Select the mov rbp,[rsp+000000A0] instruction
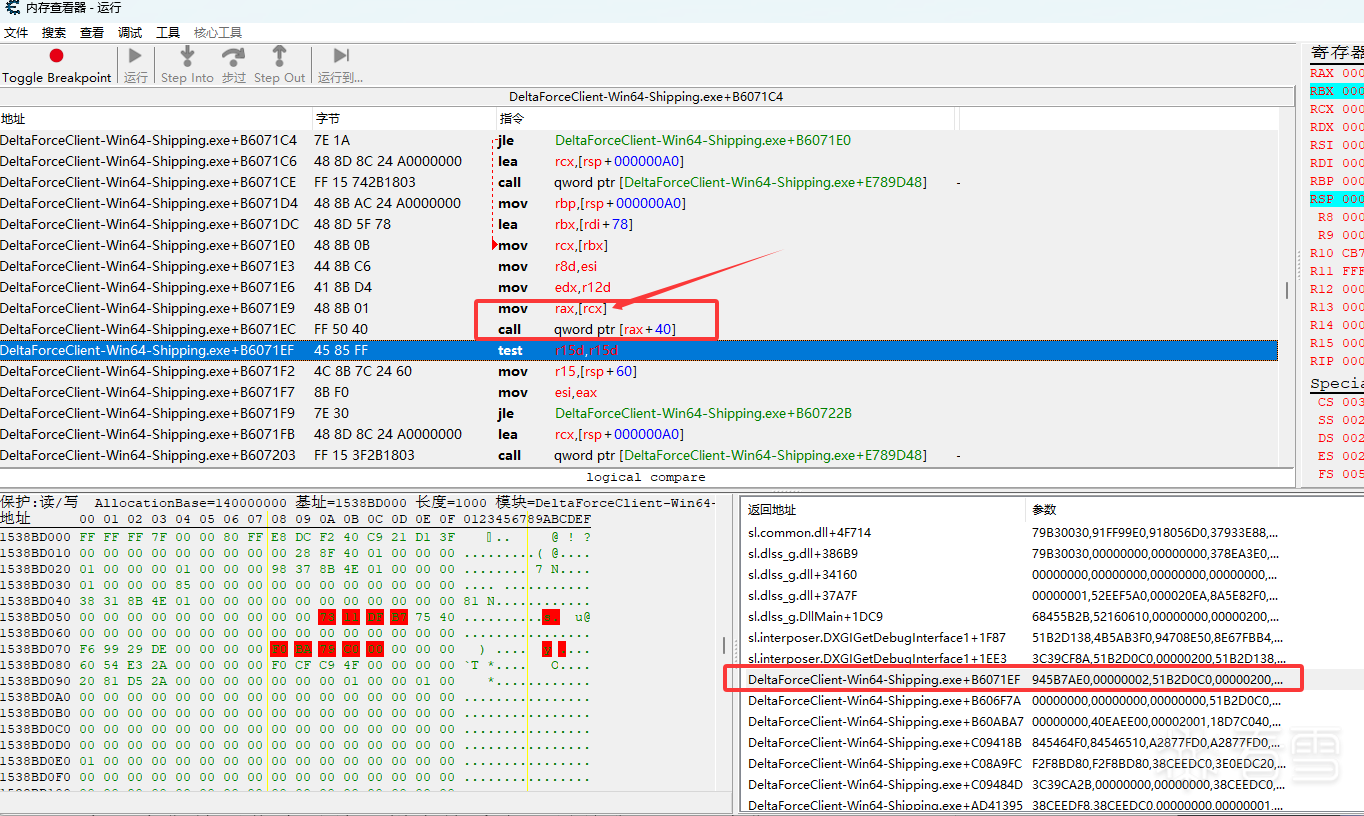1364x816 pixels. 639,203
